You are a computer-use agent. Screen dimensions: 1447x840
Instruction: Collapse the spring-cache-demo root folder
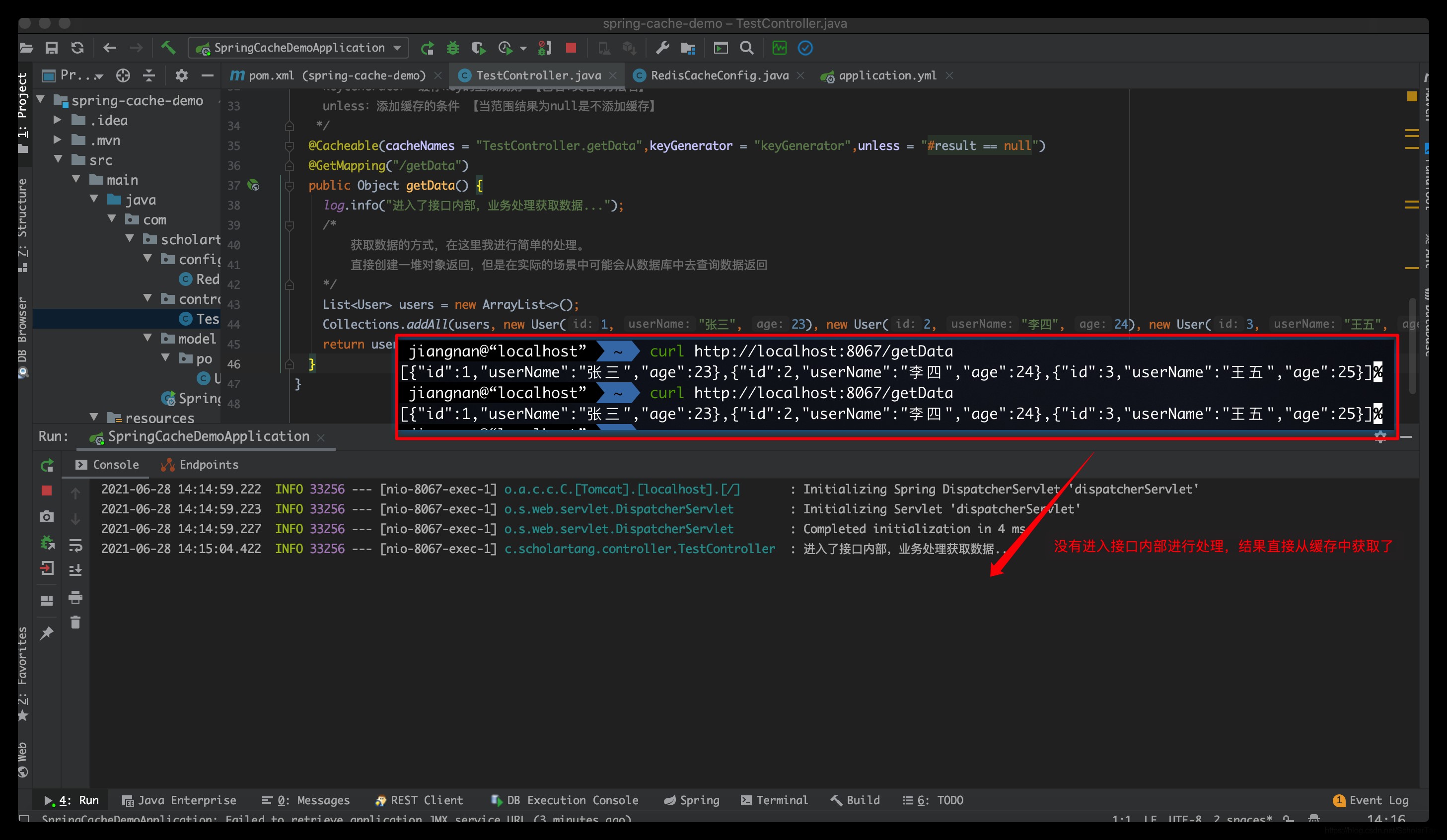click(x=41, y=100)
